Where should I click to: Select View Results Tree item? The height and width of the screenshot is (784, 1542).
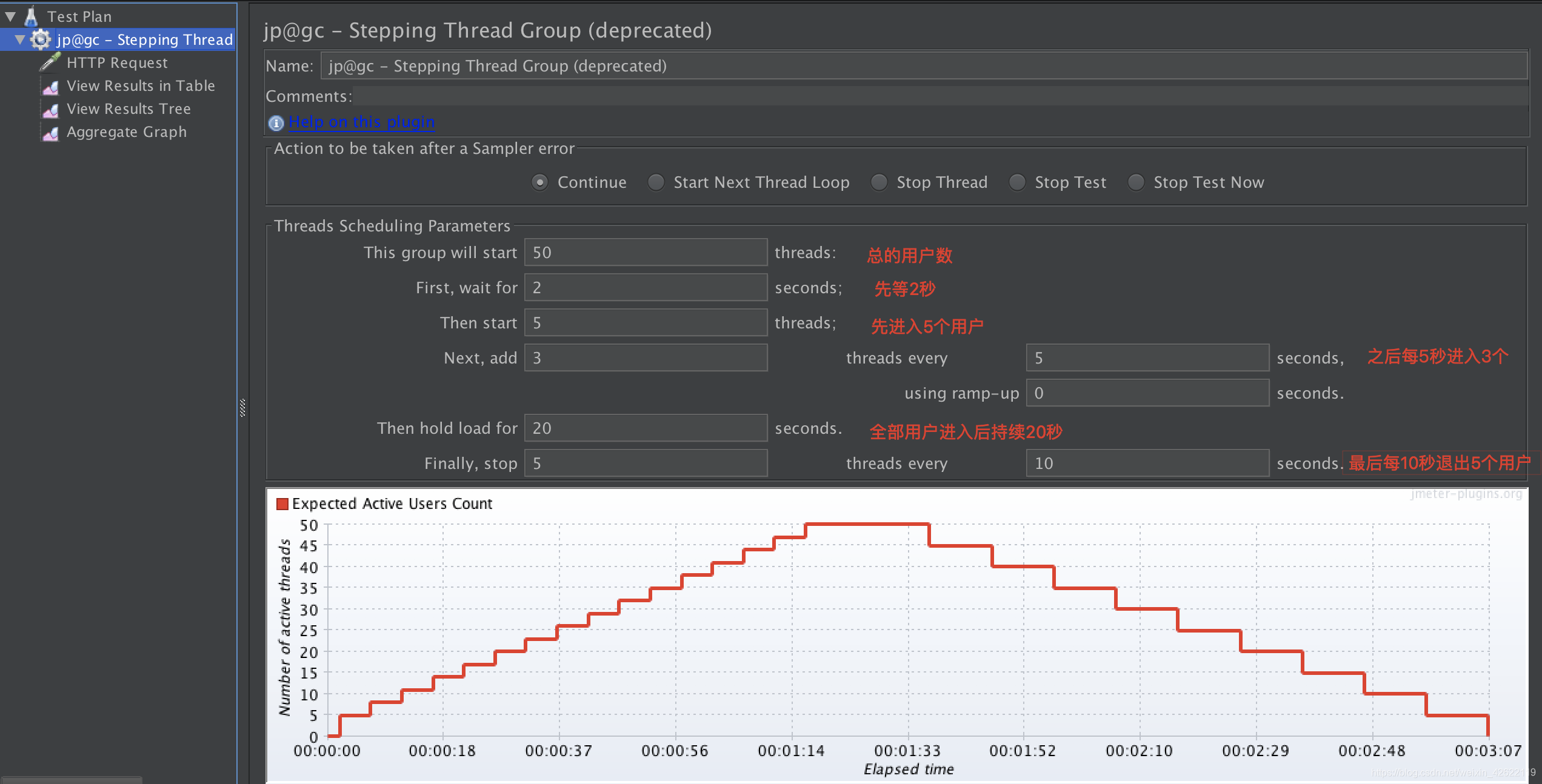[x=128, y=108]
